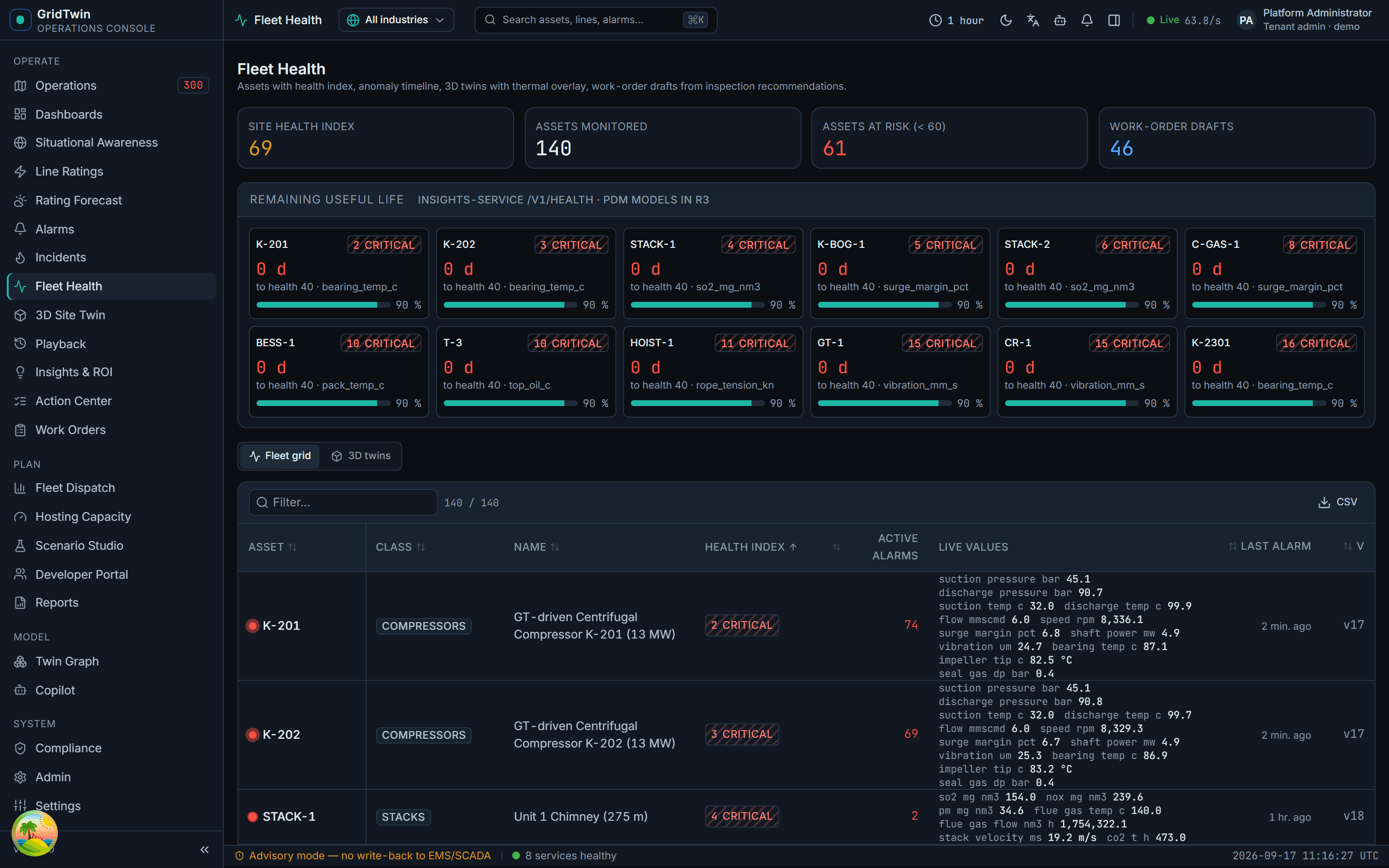Export the table with the CSV button

click(1338, 502)
